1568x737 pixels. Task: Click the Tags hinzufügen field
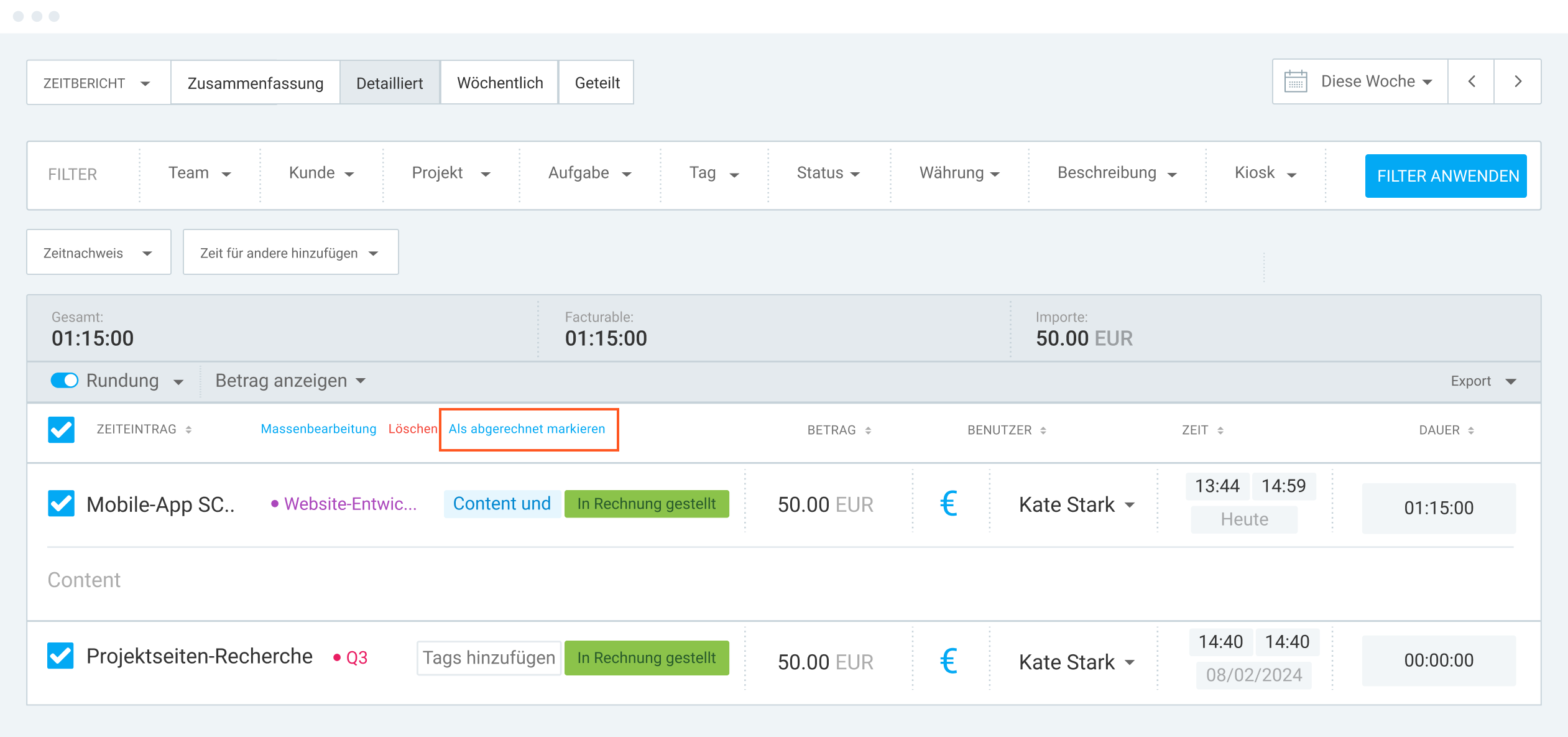tap(489, 658)
